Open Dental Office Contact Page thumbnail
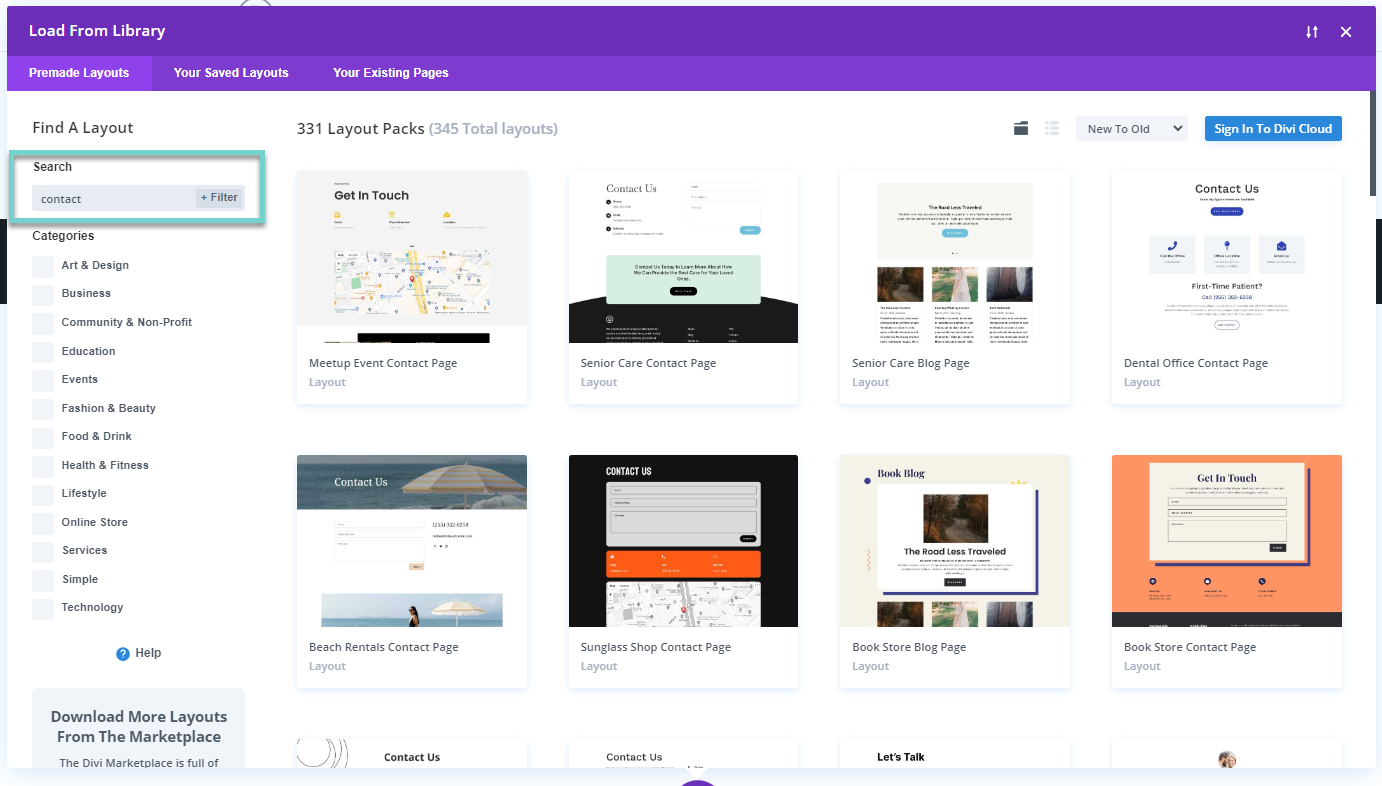1382x786 pixels. (x=1227, y=257)
